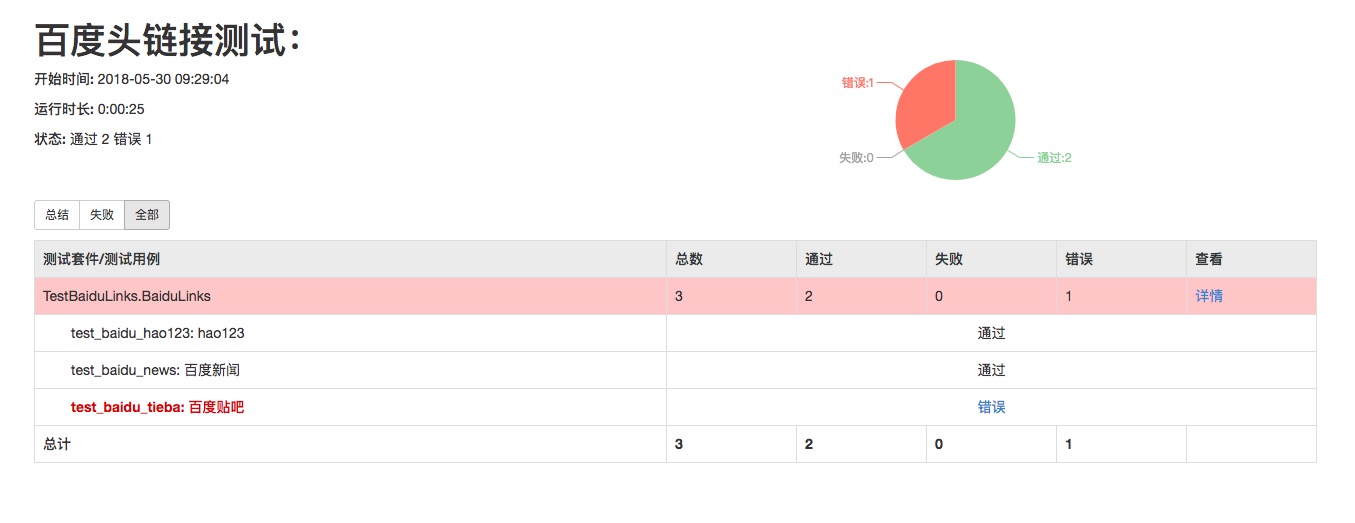This screenshot has height=523, width=1355.
Task: Select the test_baidu_news test case row
Action: (155, 370)
